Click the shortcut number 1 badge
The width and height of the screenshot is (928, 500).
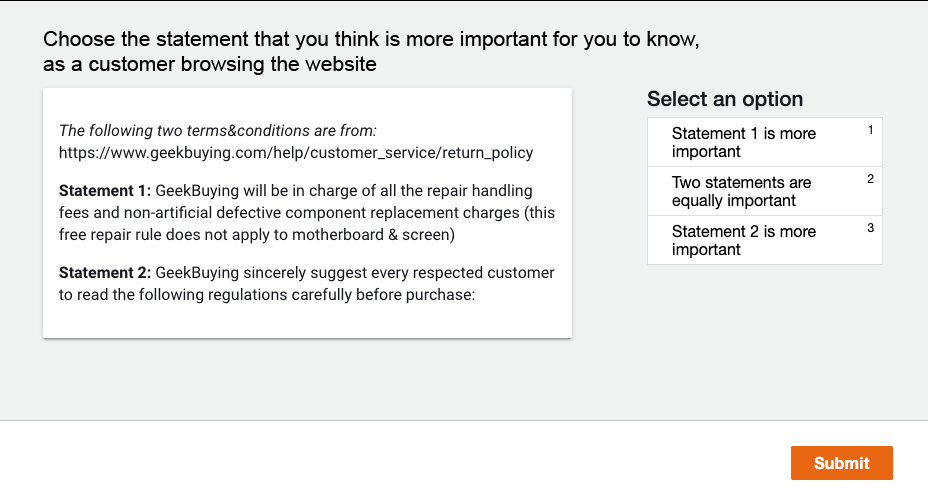(x=870, y=130)
